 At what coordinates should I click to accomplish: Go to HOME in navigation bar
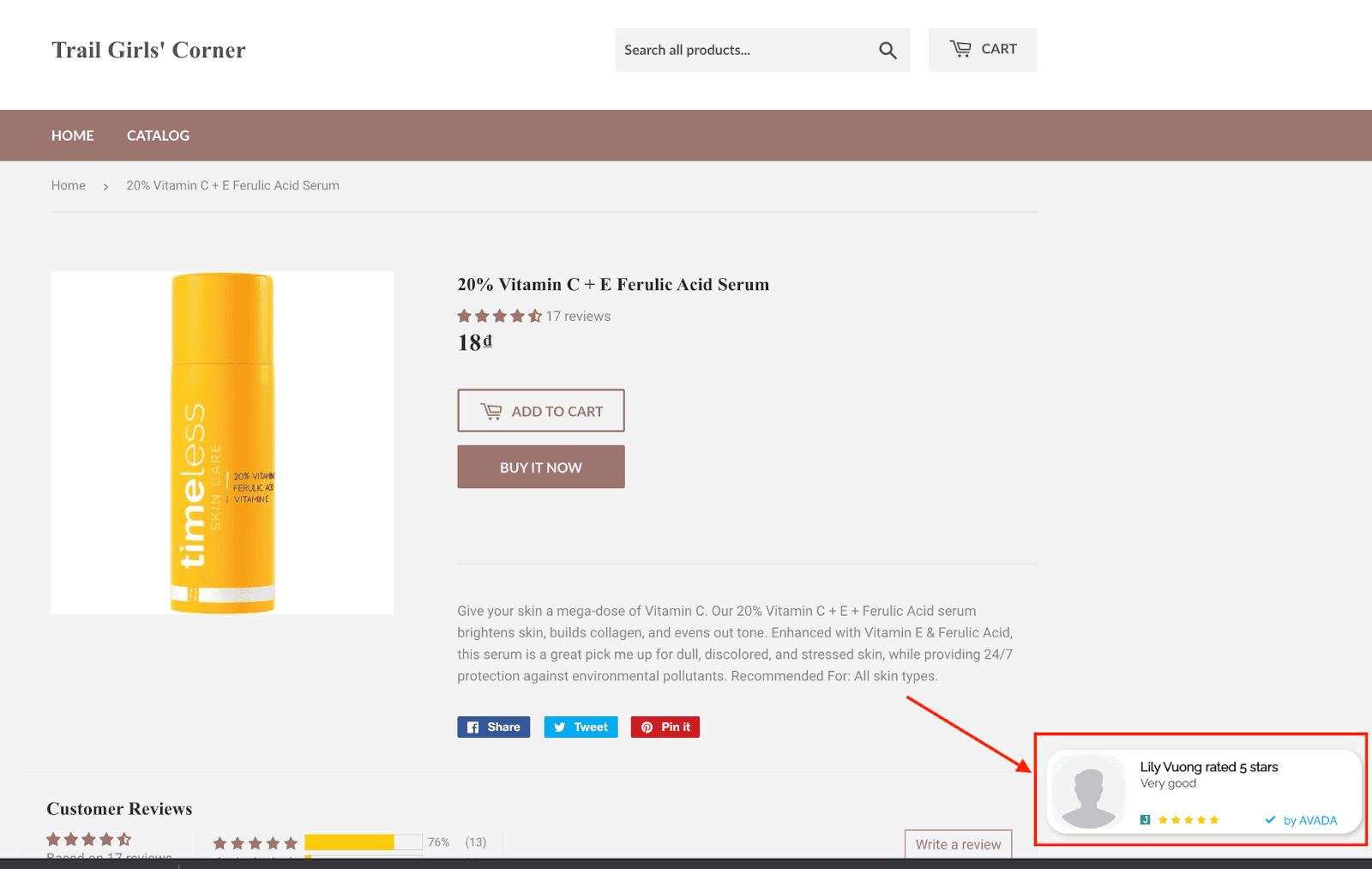pyautogui.click(x=73, y=136)
